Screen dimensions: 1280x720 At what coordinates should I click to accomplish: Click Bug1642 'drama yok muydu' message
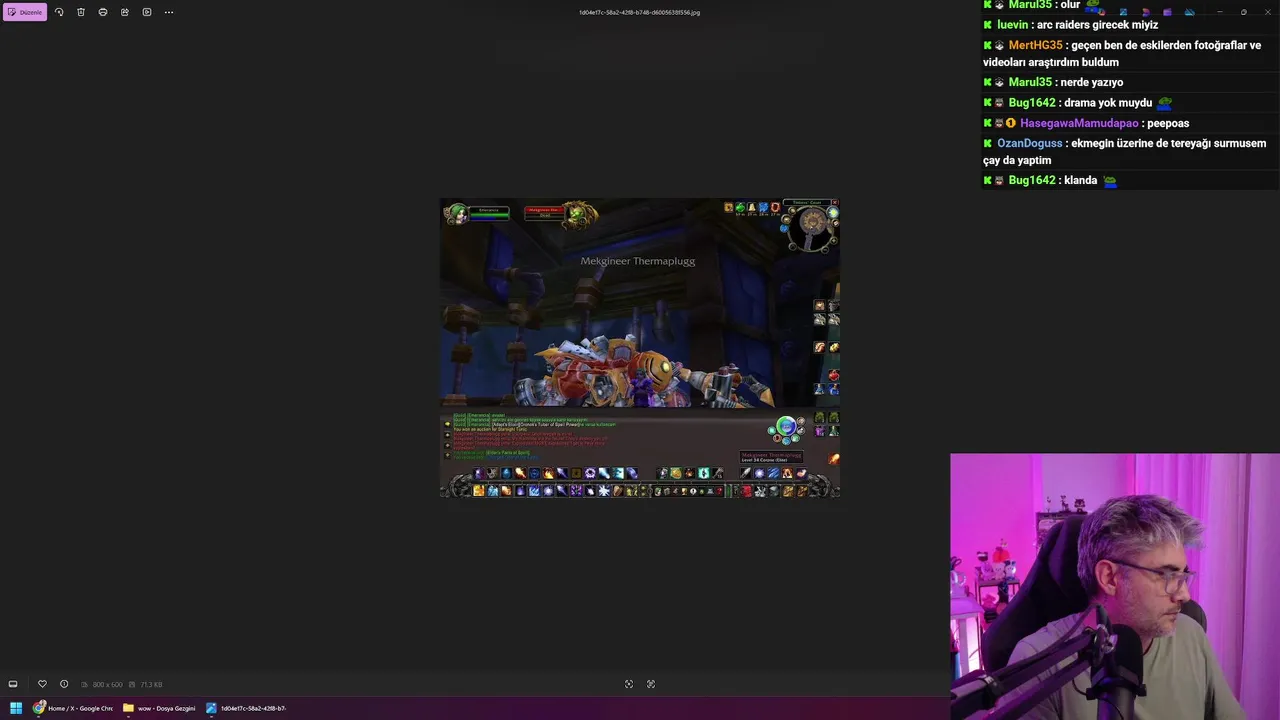pyautogui.click(x=1077, y=103)
